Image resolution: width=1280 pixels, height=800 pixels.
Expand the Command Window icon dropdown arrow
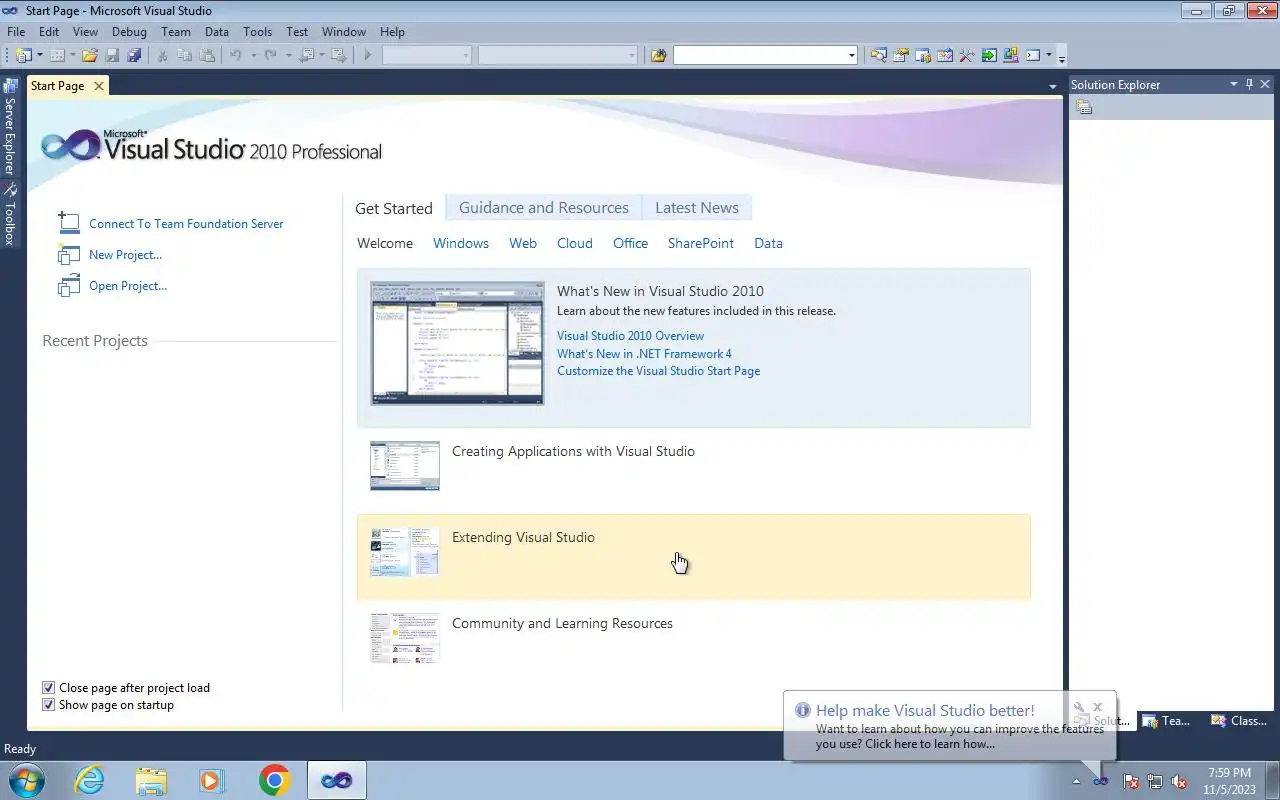click(x=1049, y=55)
